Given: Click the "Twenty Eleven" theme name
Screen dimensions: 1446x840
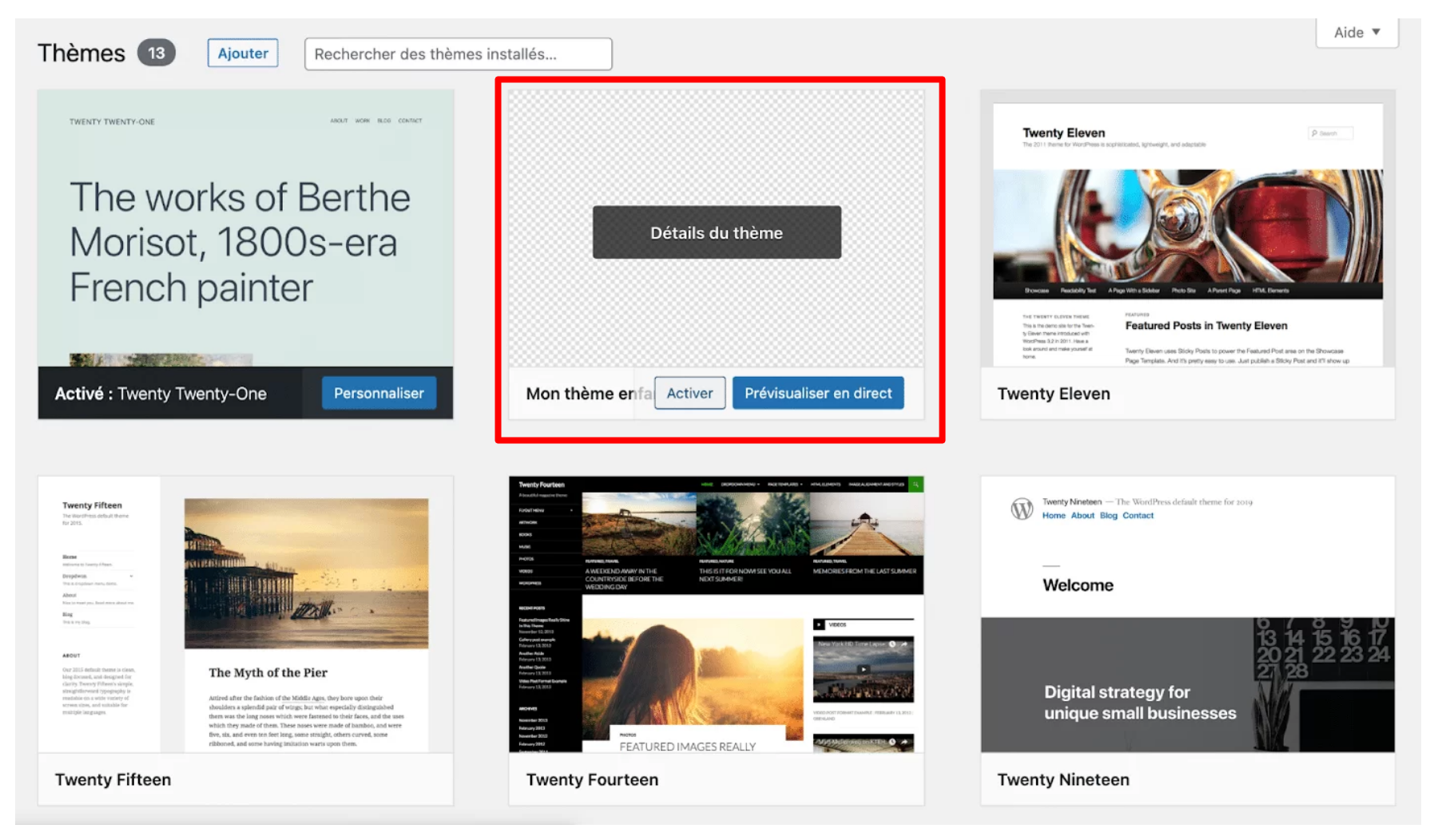Looking at the screenshot, I should (1053, 393).
